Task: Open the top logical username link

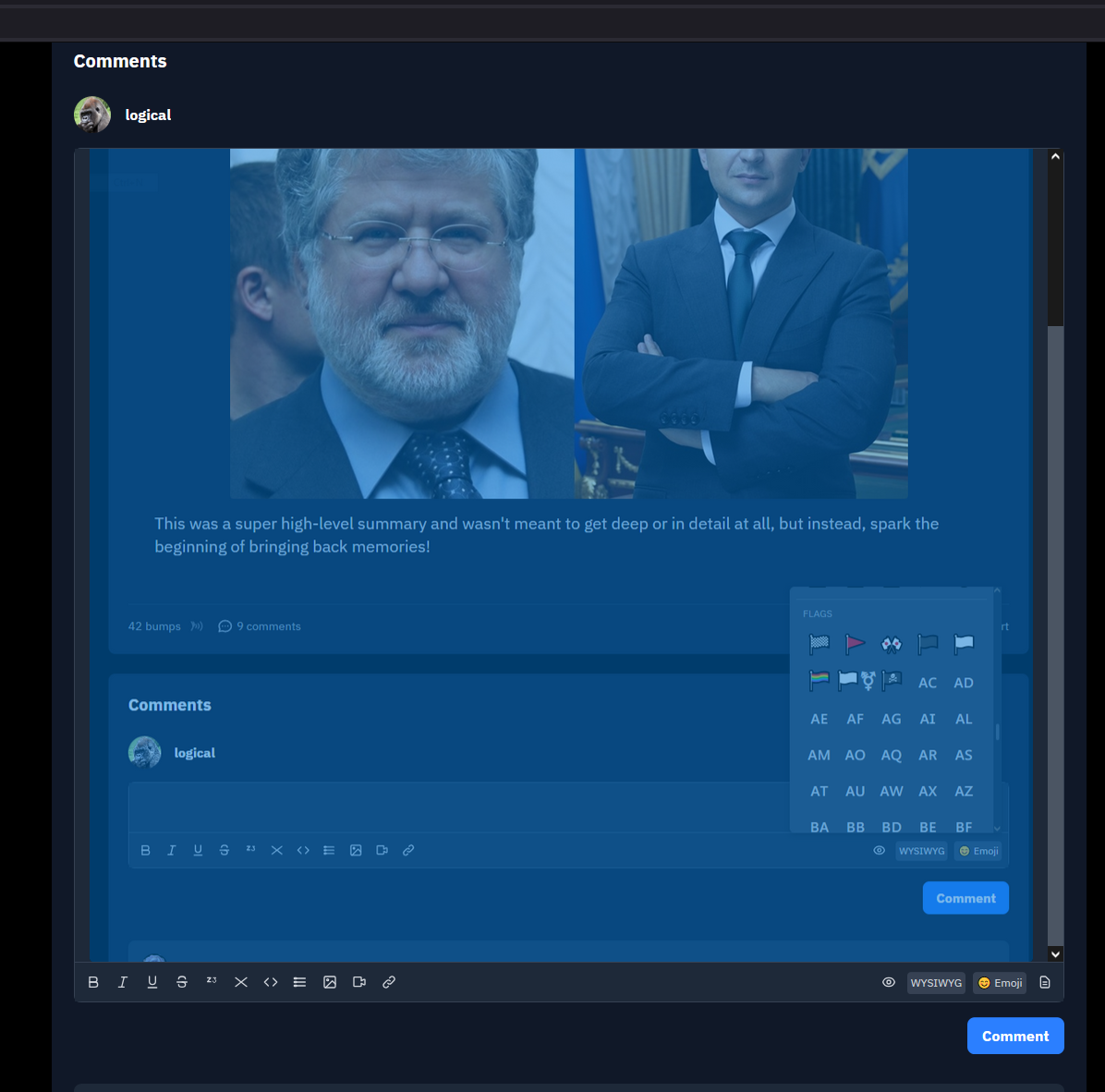Action: tap(148, 115)
